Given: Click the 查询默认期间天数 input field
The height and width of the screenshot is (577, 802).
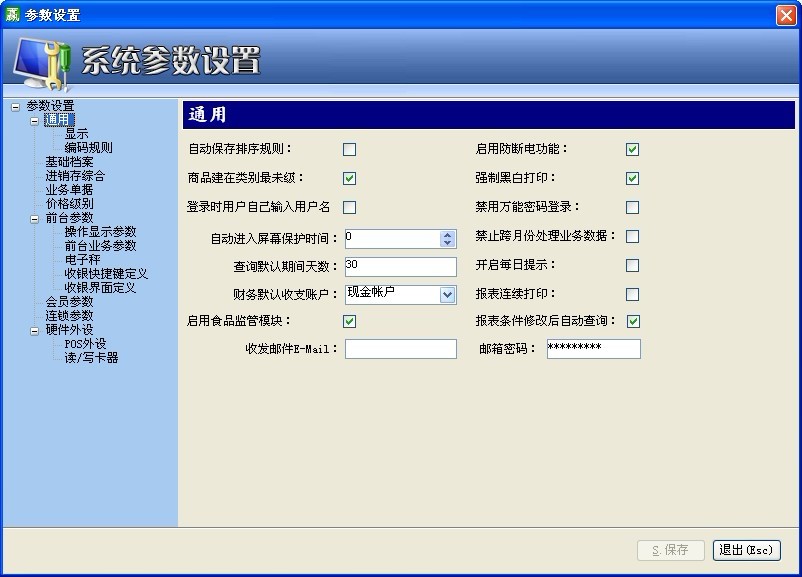Looking at the screenshot, I should [400, 266].
